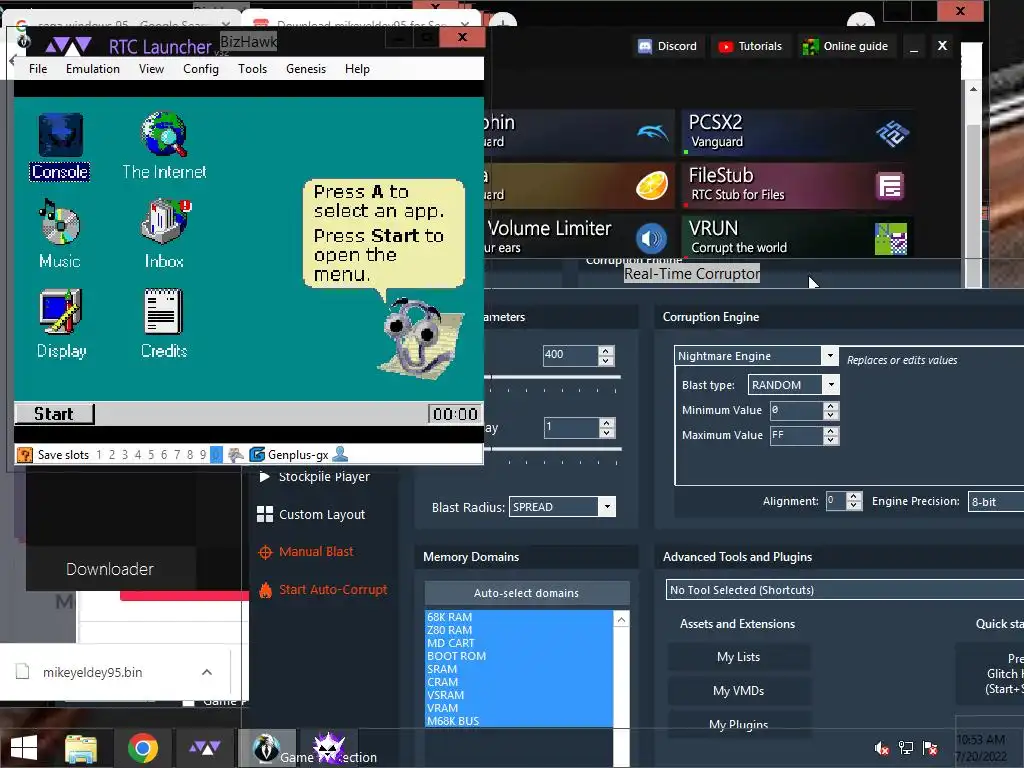
Task: Open the Tools menu
Action: pos(252,69)
